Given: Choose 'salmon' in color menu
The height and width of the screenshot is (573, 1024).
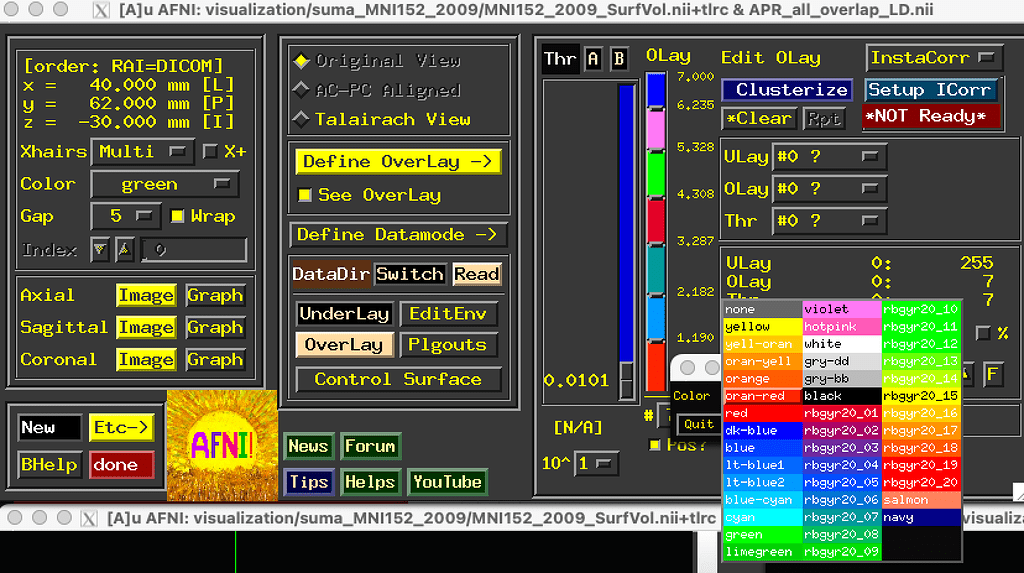Looking at the screenshot, I should [x=921, y=500].
